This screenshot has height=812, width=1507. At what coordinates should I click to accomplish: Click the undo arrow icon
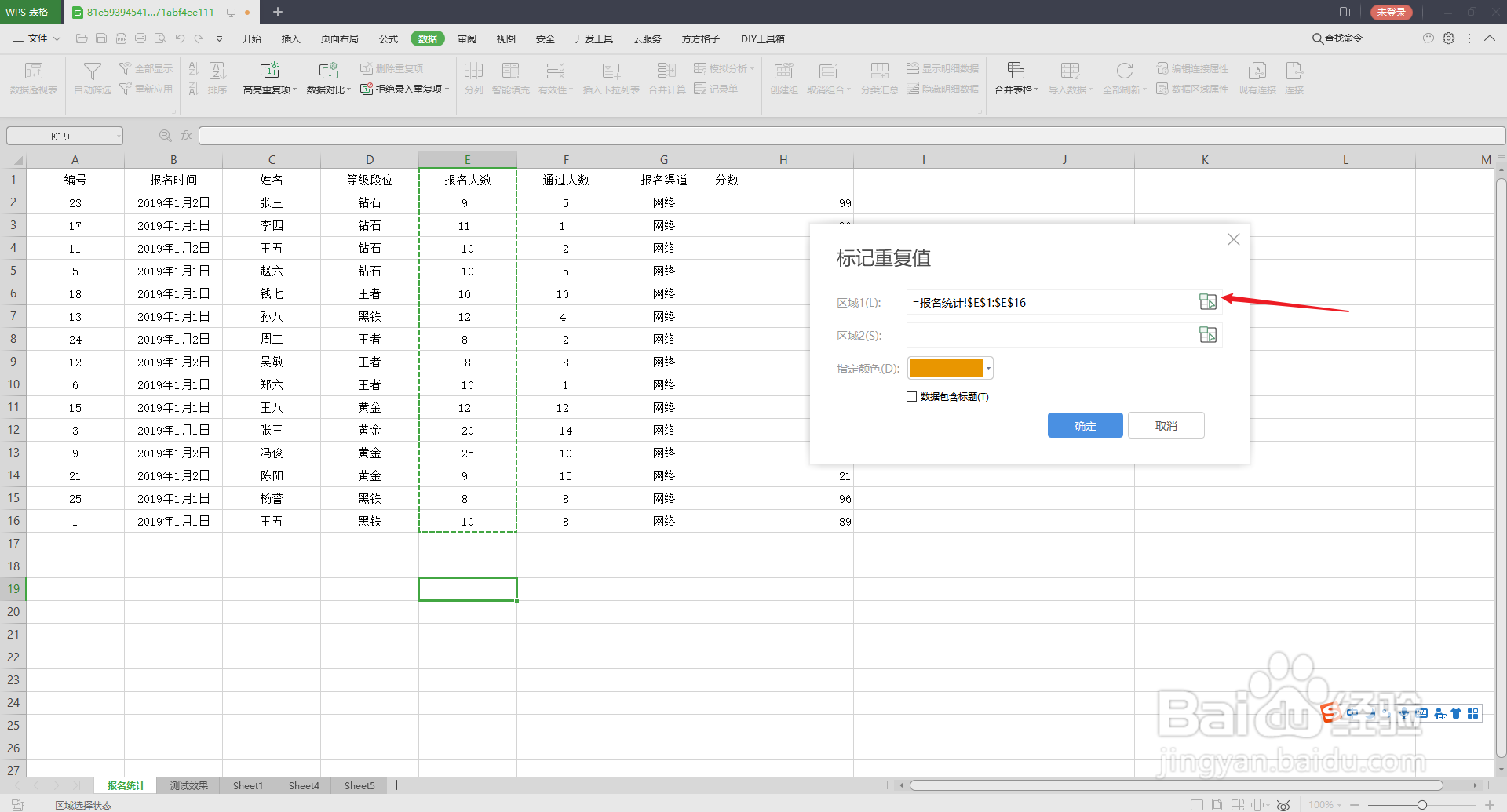click(x=180, y=38)
